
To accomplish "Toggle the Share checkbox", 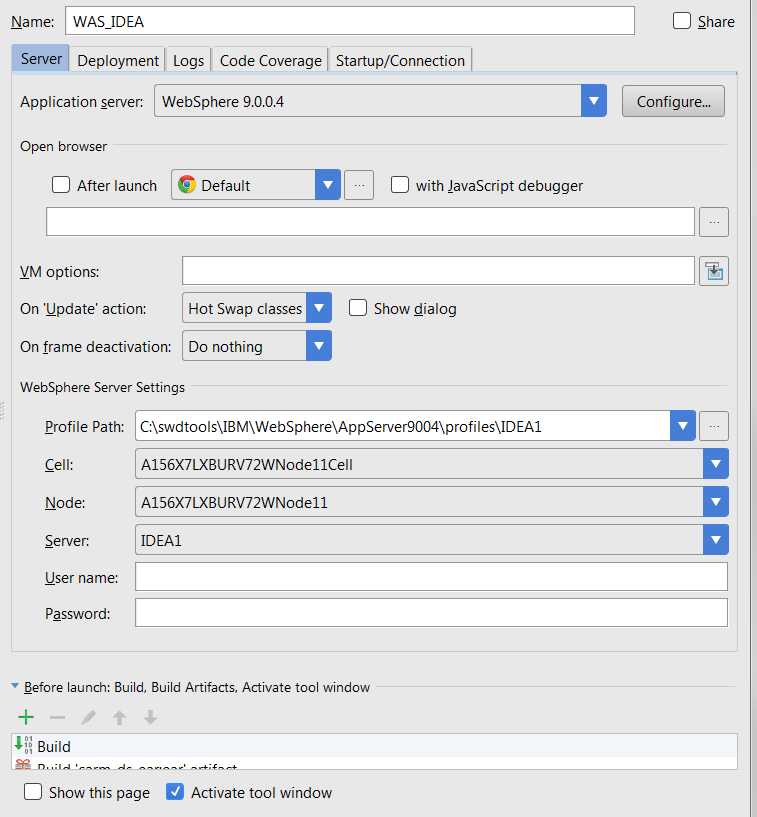I will coord(681,21).
